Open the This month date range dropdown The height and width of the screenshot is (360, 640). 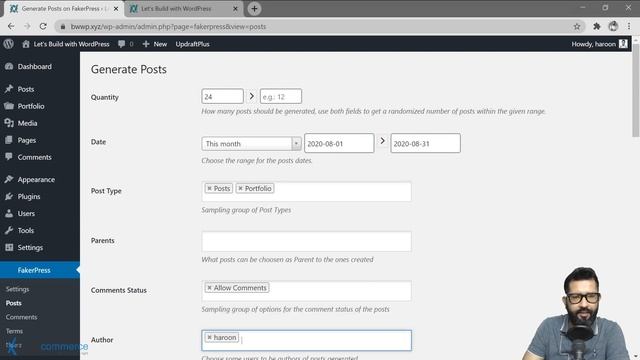251,144
